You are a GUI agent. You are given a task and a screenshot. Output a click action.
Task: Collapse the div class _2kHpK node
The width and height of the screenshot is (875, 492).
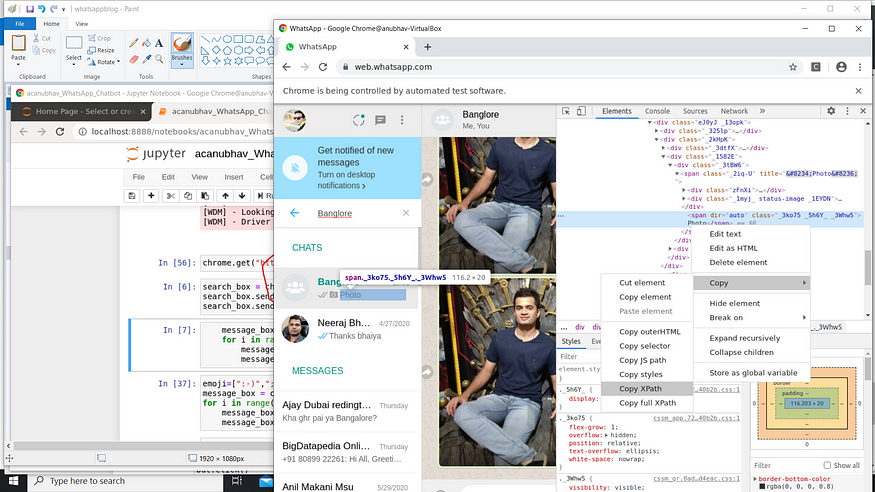[x=657, y=139]
